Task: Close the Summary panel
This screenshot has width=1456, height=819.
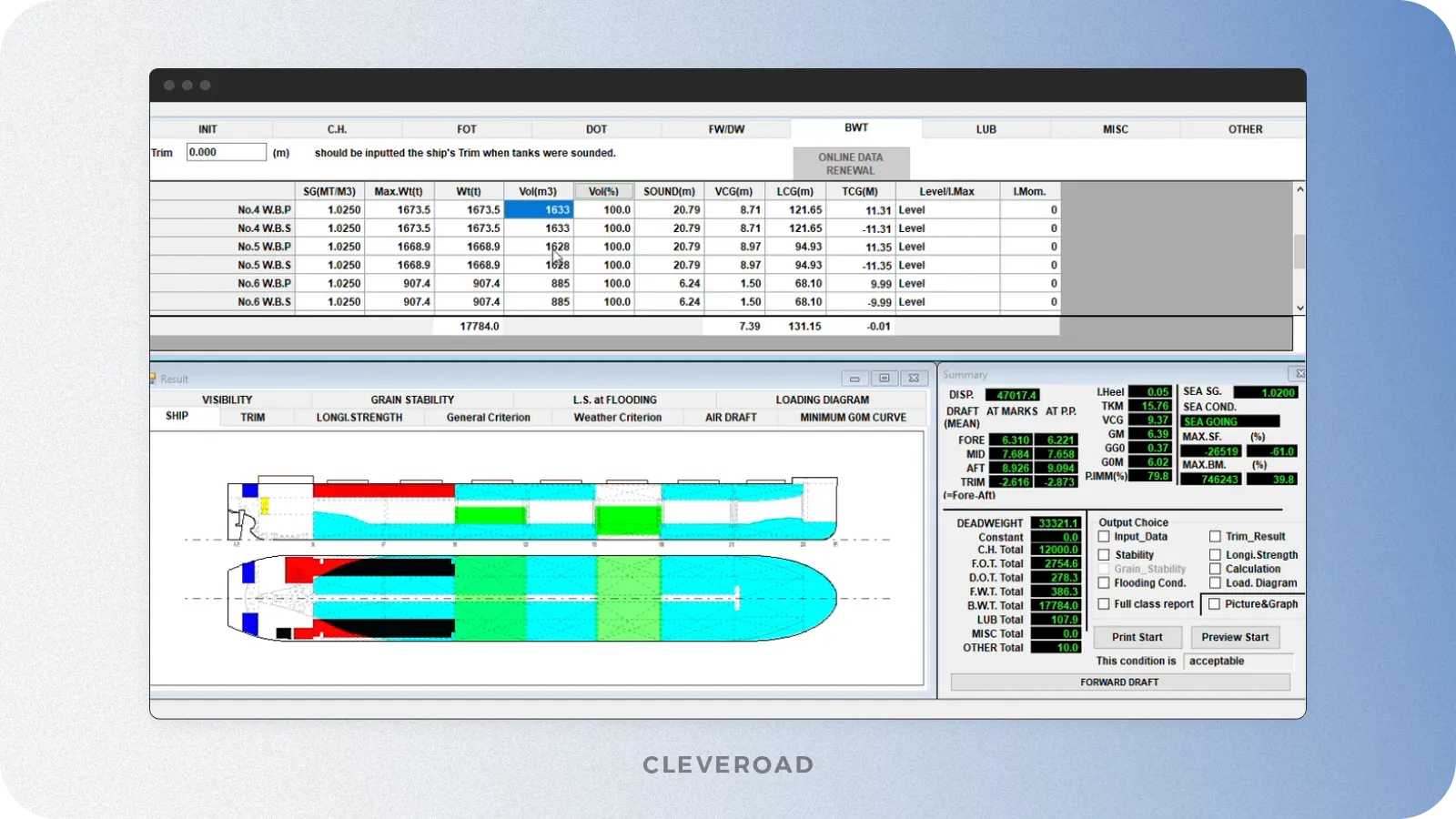Action: [x=1299, y=373]
